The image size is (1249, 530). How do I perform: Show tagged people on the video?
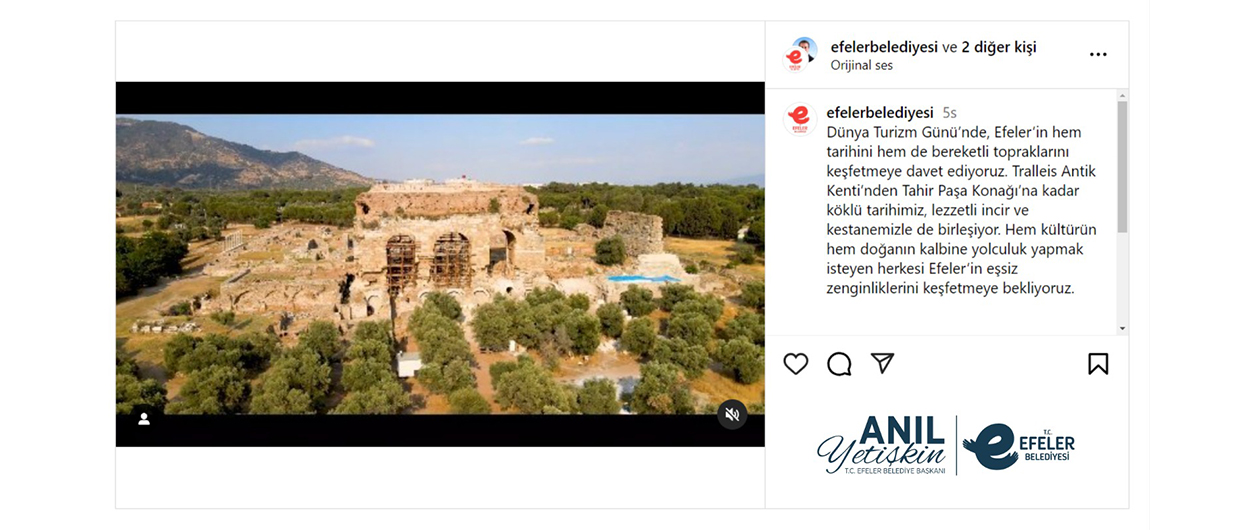point(144,419)
